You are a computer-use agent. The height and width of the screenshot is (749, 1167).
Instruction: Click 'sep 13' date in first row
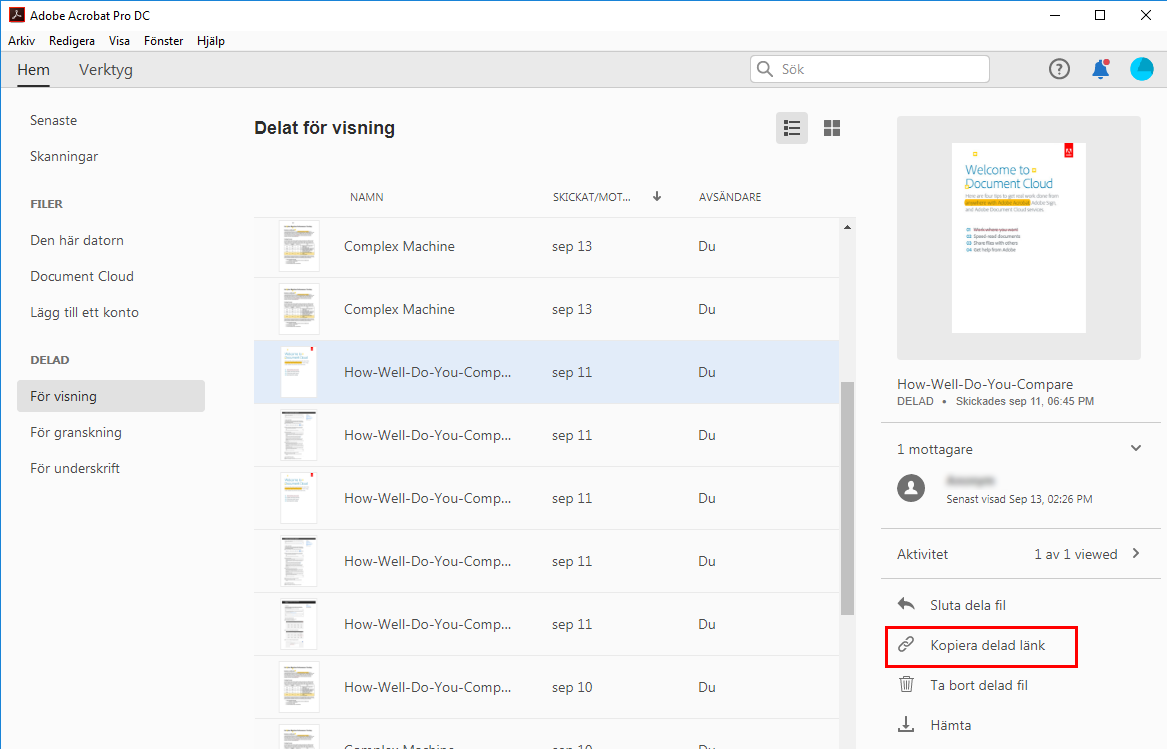click(x=572, y=246)
